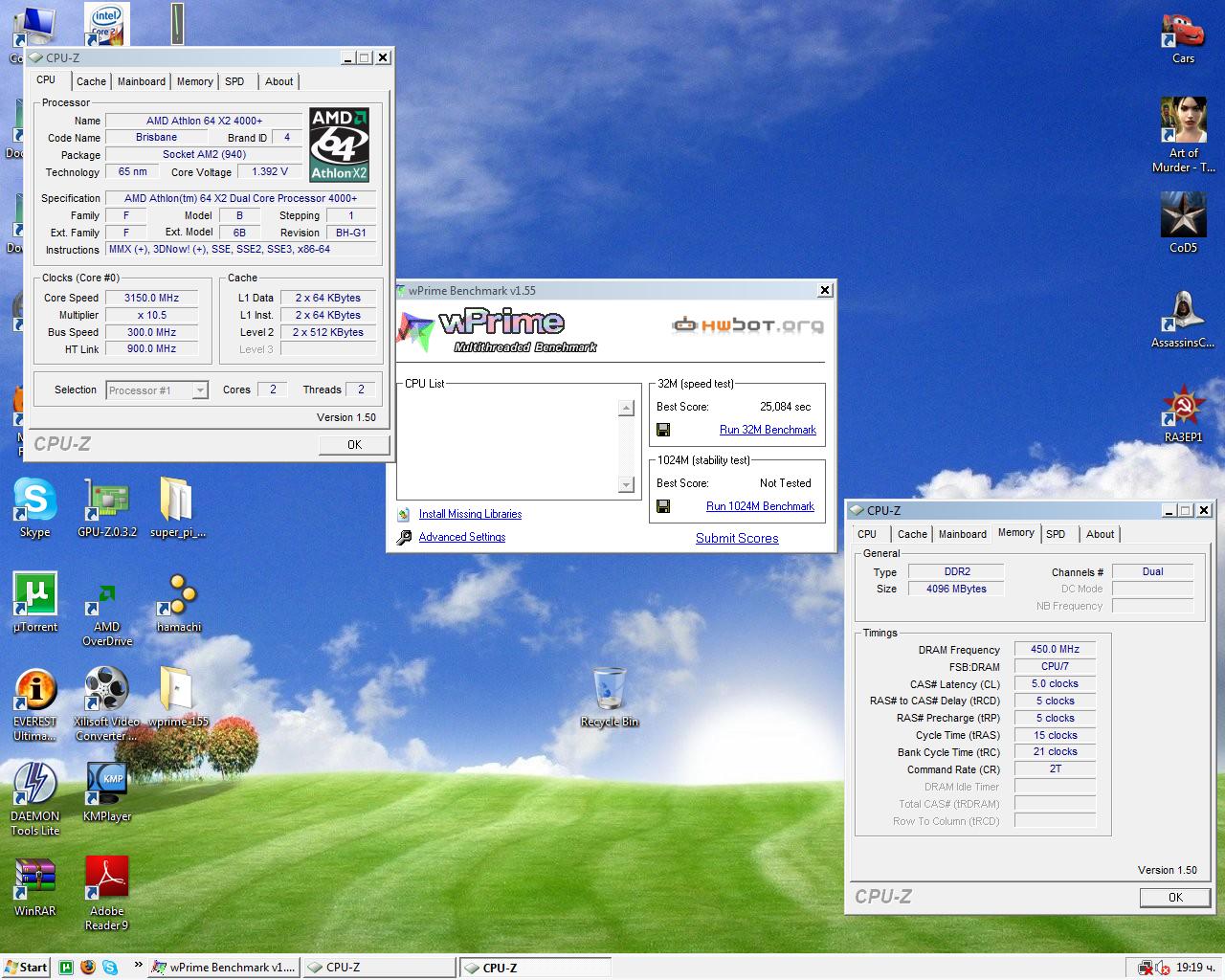1225x980 pixels.
Task: Click OK in the CPU tab window
Action: tap(354, 444)
